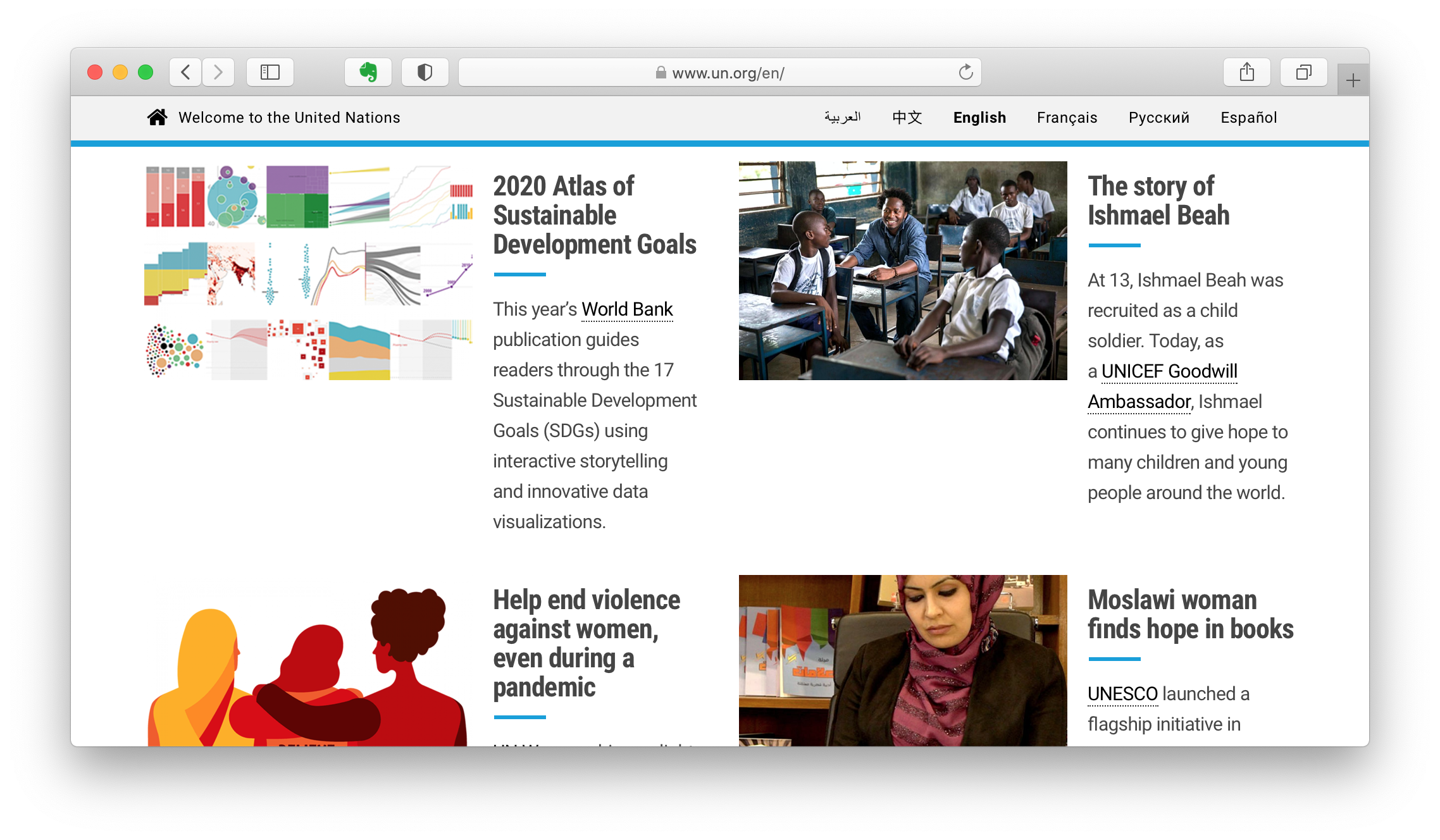This screenshot has height=840, width=1440.
Task: Open the Evernote Web Clipper extension
Action: tap(368, 72)
